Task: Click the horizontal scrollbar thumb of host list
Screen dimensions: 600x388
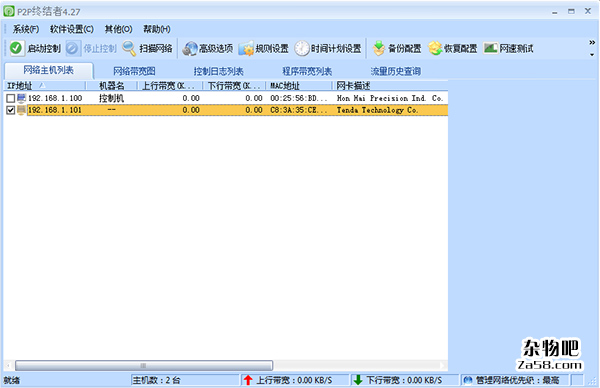Action: click(144, 365)
